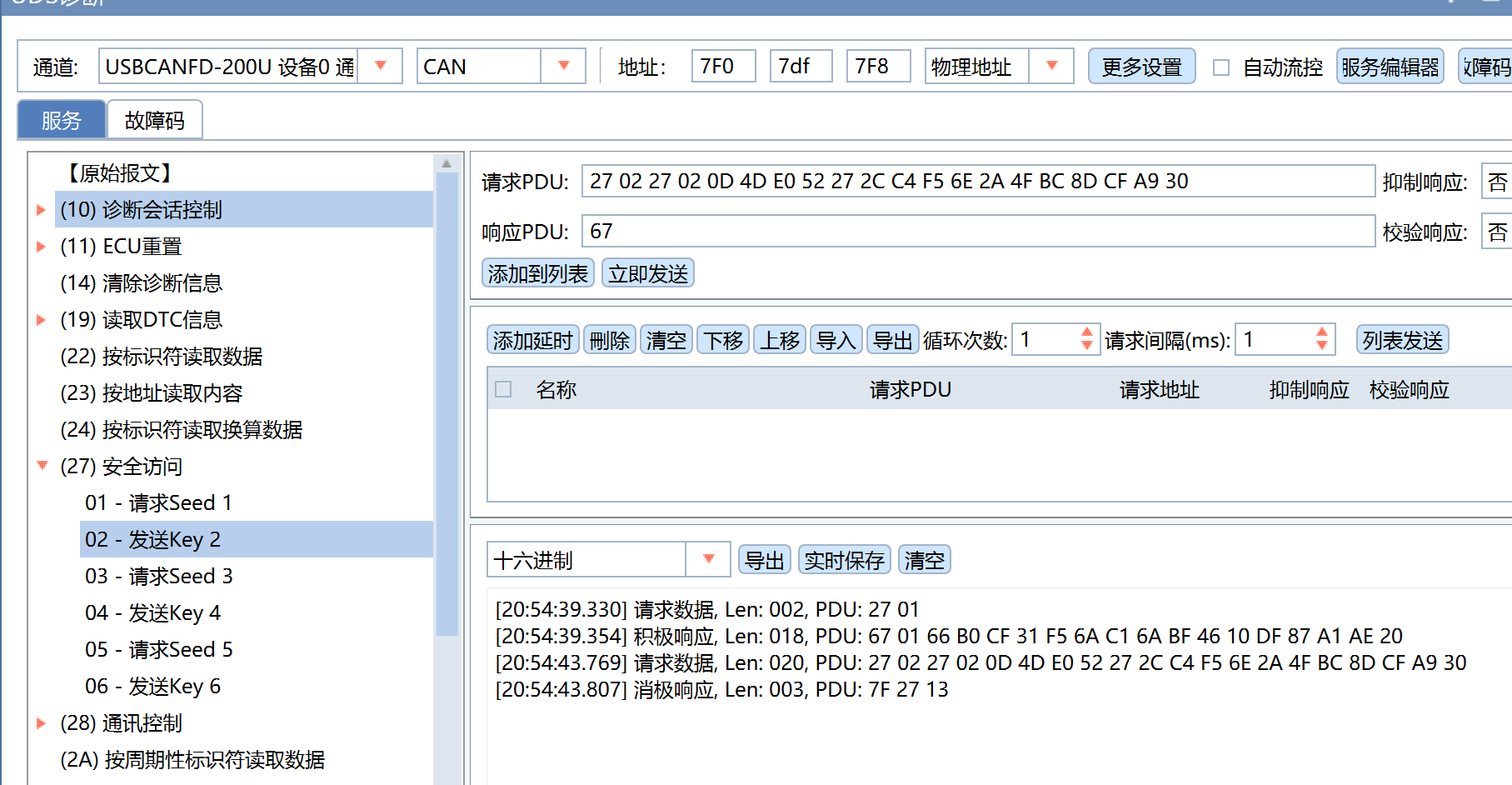This screenshot has width=1512, height=785.
Task: Click the 列表发送 button
Action: (x=1403, y=340)
